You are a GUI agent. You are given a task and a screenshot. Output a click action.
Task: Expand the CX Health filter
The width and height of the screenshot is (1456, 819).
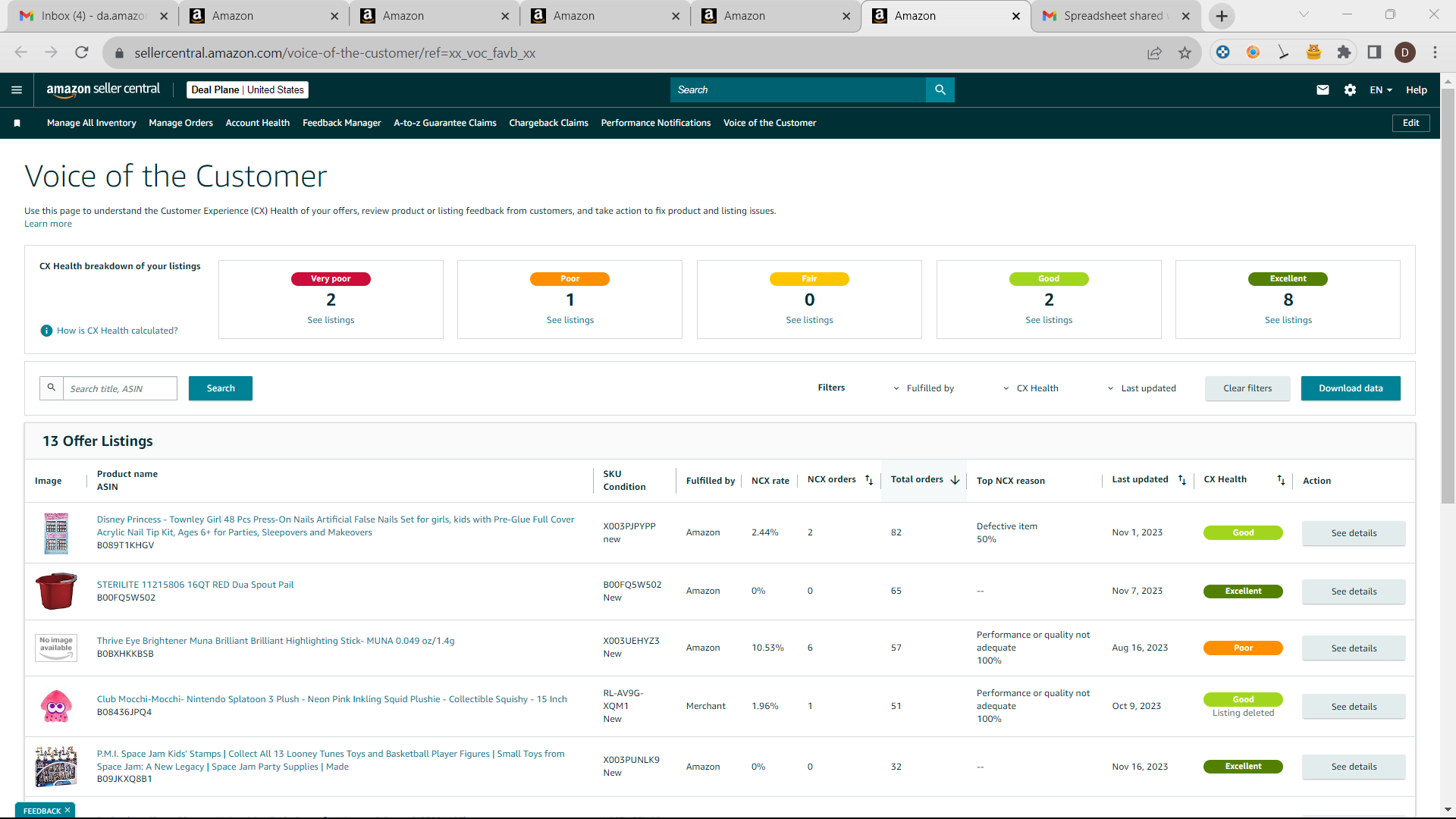(1031, 388)
